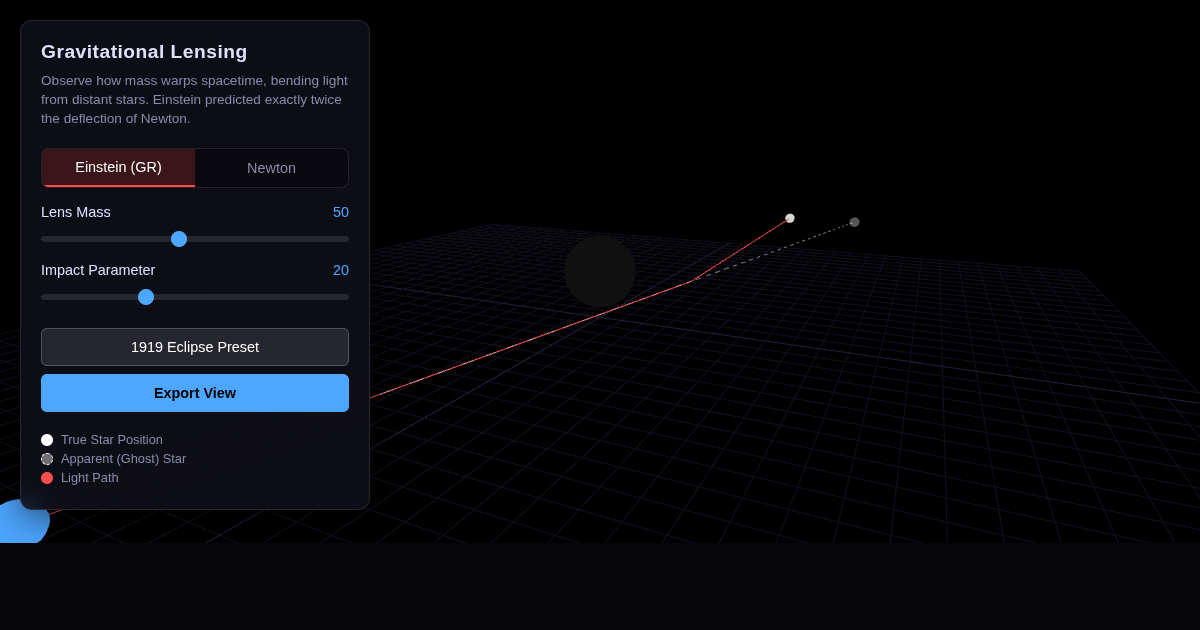Click the Lens Mass value 50
This screenshot has width=1200, height=630.
(341, 212)
